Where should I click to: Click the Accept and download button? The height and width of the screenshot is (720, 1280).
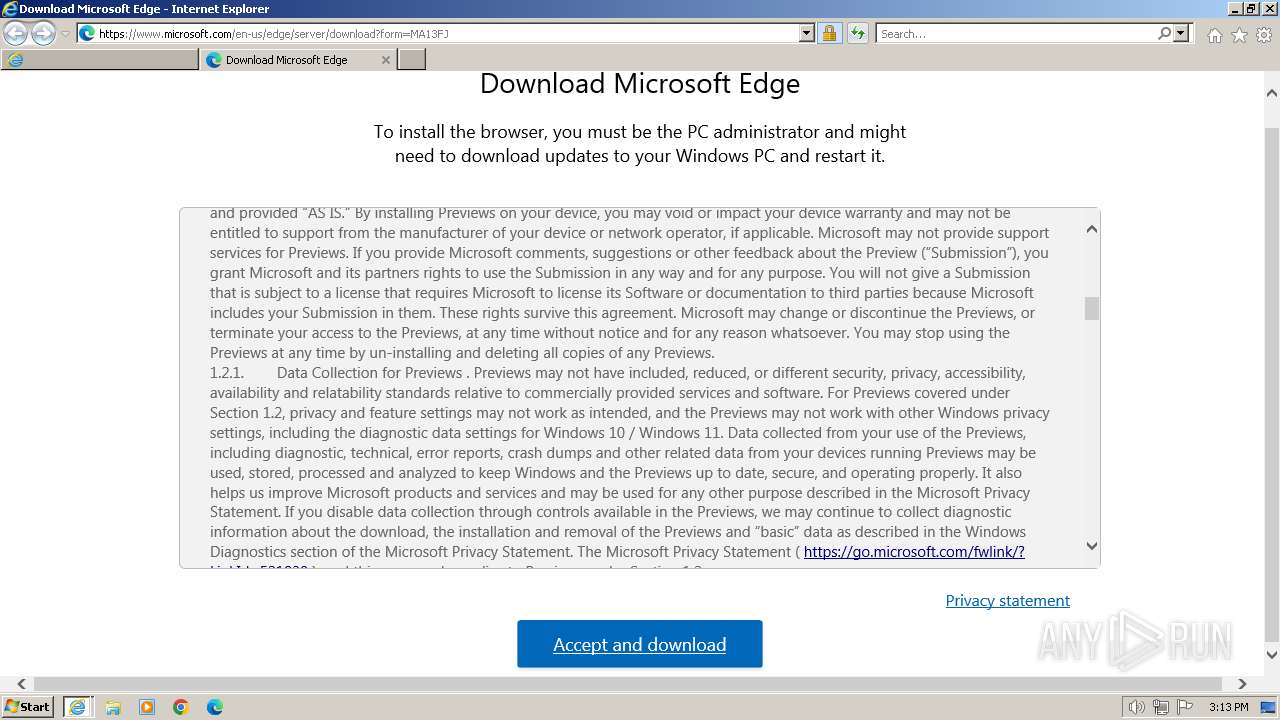(x=640, y=644)
